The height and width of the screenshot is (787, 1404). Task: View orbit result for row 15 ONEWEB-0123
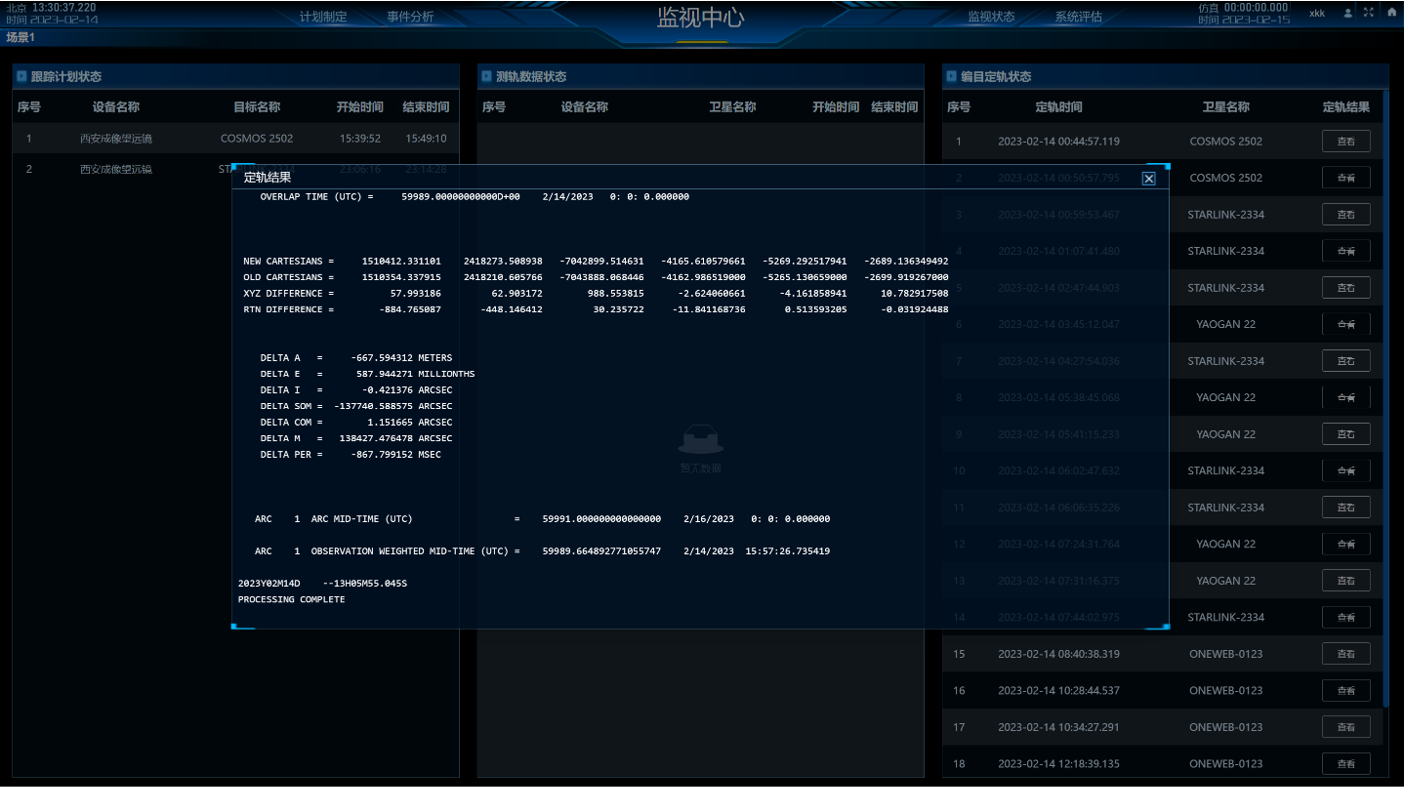(1345, 654)
